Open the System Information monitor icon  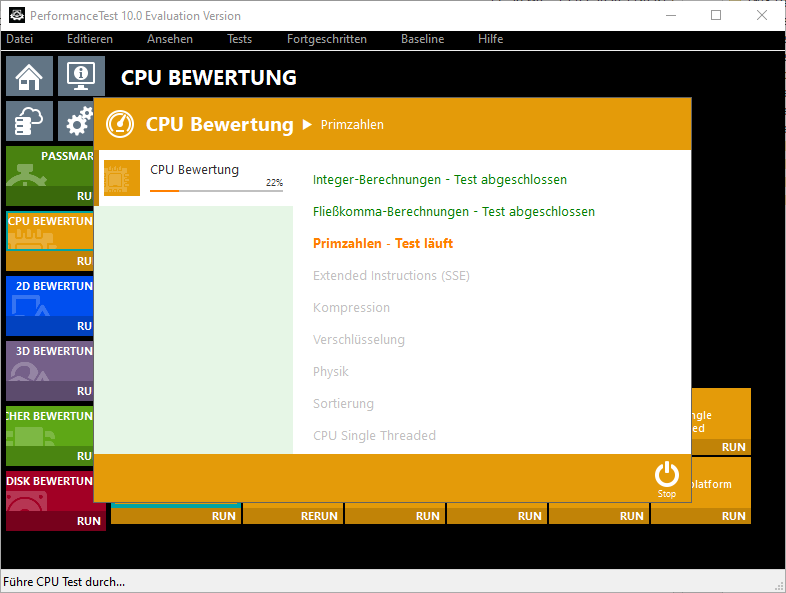[x=81, y=76]
